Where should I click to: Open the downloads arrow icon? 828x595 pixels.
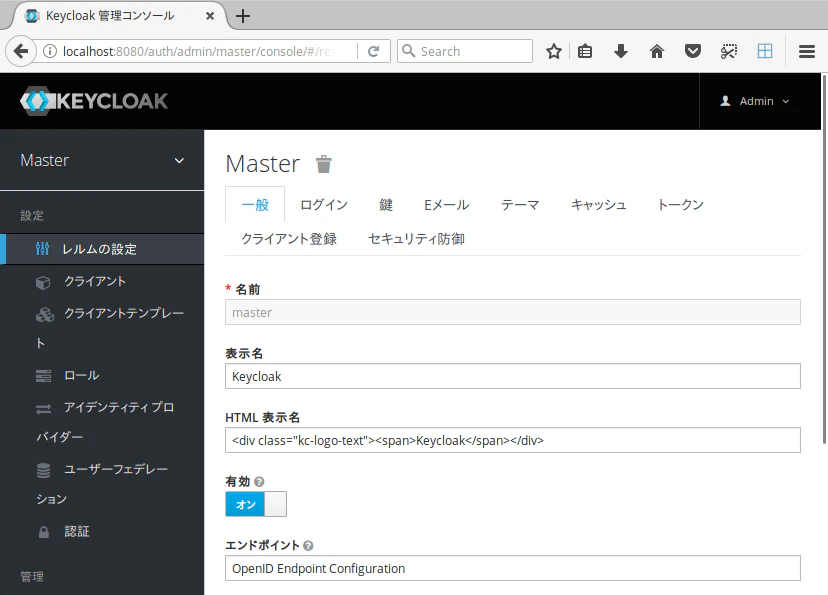click(621, 51)
